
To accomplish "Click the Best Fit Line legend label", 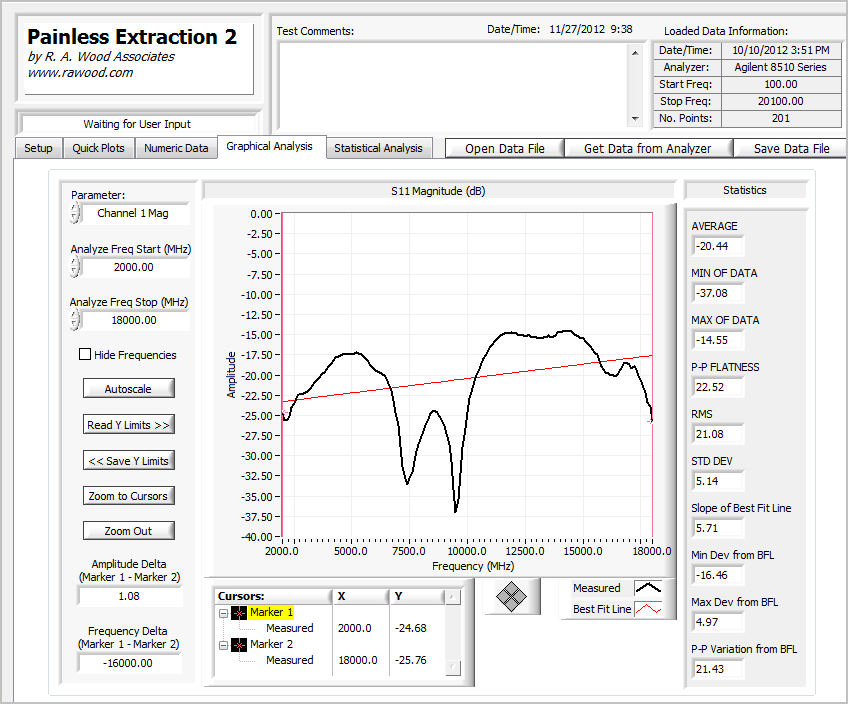I will (x=602, y=609).
